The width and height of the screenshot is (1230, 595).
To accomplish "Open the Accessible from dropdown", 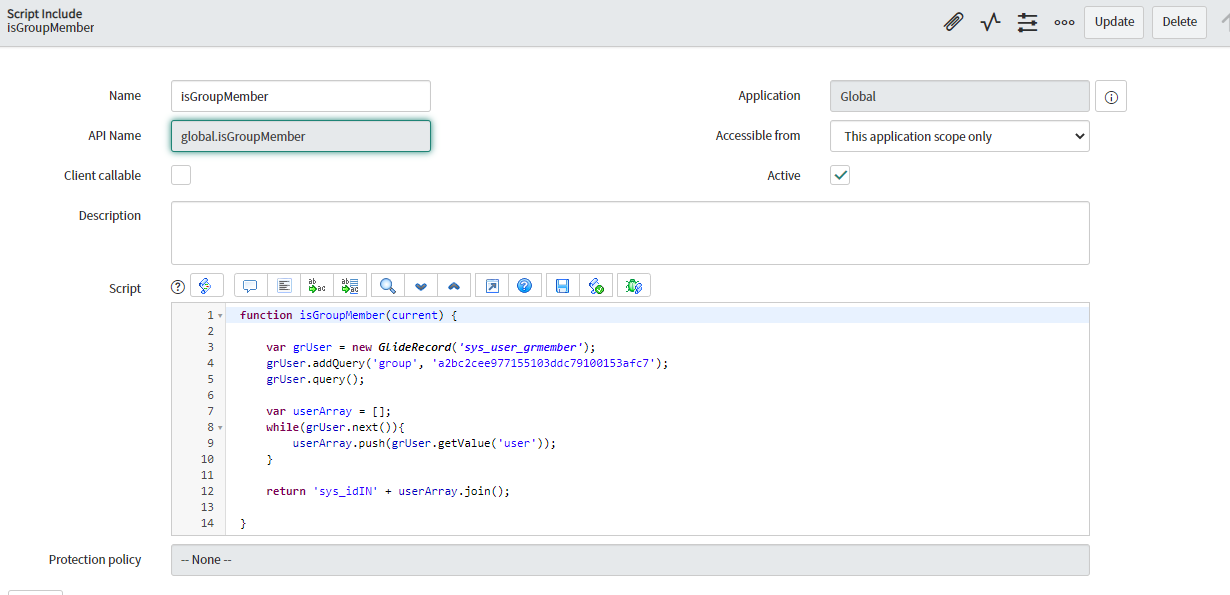I will (959, 136).
